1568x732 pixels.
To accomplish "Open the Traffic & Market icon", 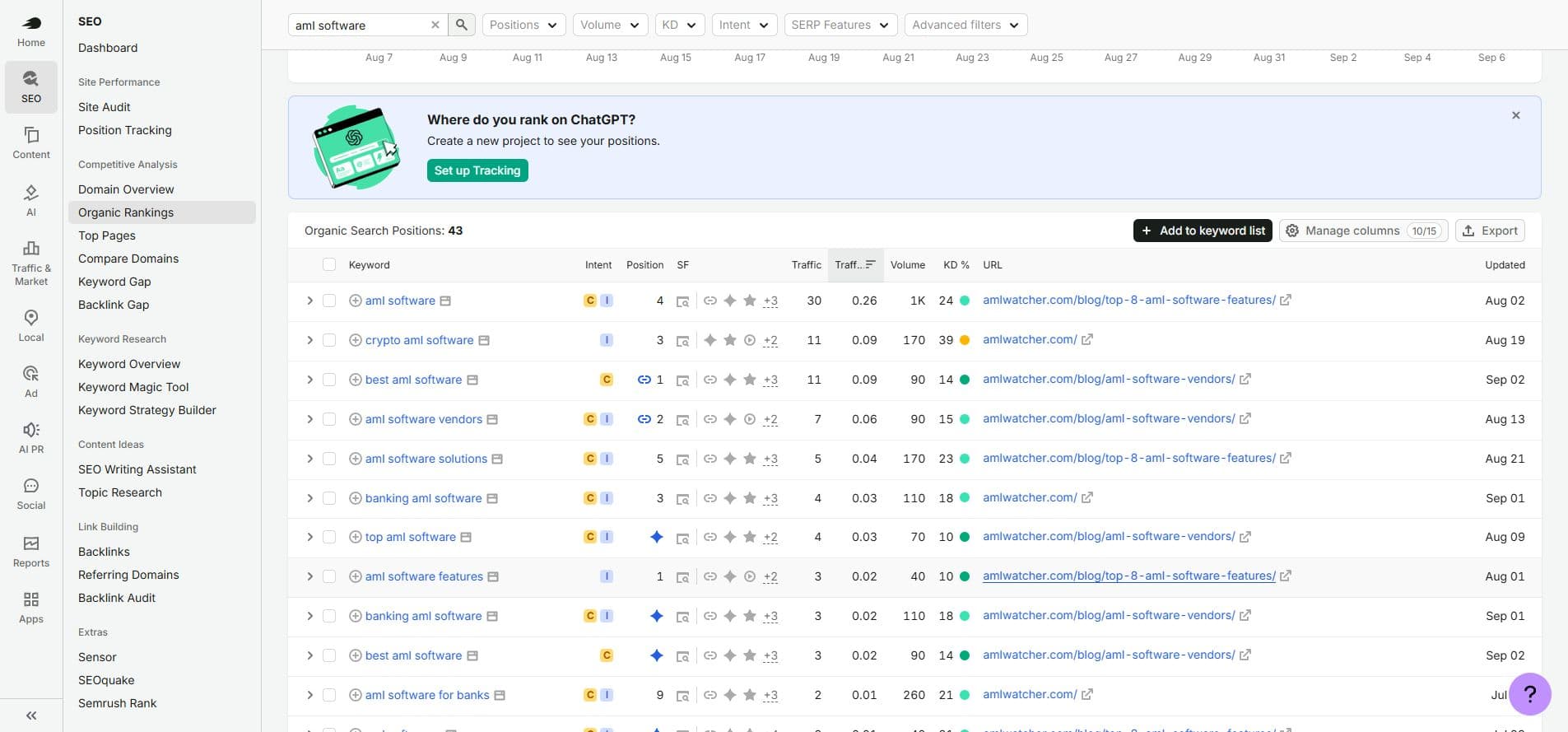I will click(31, 263).
